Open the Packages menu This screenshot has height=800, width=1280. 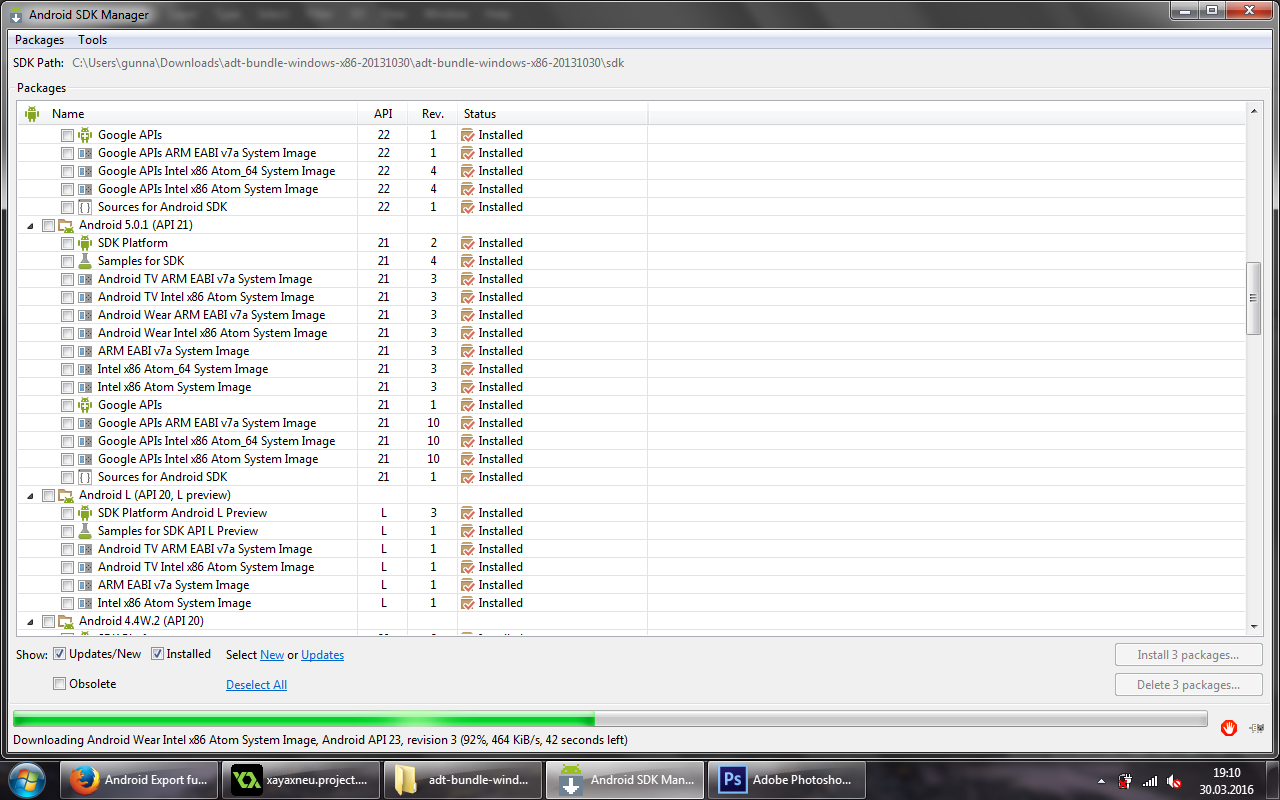pos(39,40)
